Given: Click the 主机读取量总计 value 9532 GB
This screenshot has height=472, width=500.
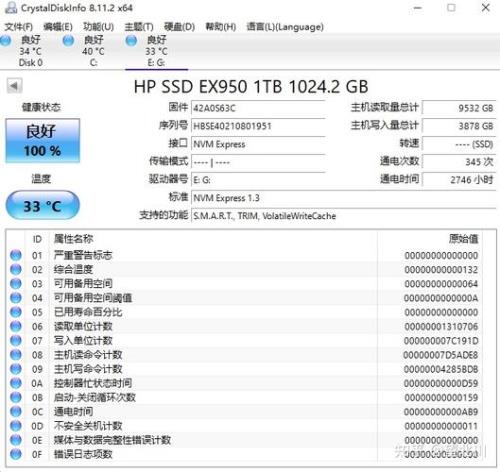Looking at the screenshot, I should point(459,108).
